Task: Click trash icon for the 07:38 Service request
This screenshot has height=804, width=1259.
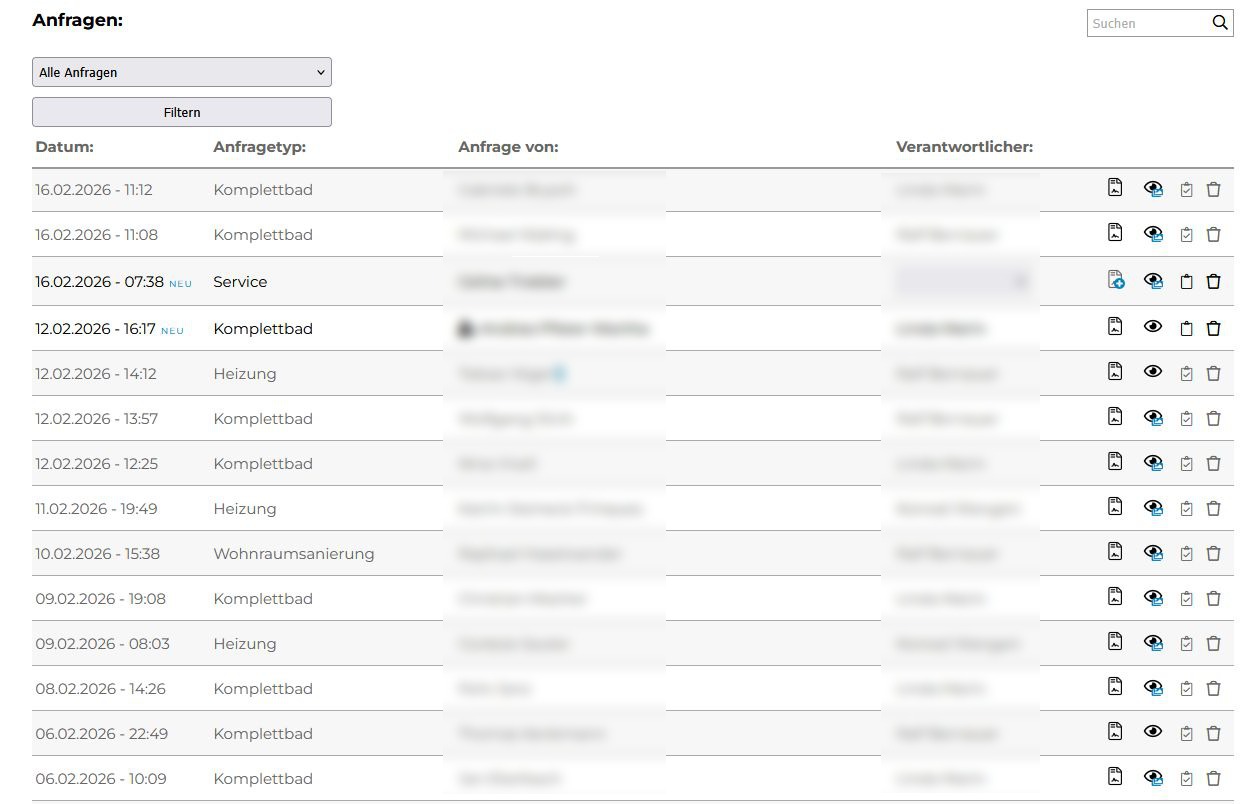Action: point(1213,282)
